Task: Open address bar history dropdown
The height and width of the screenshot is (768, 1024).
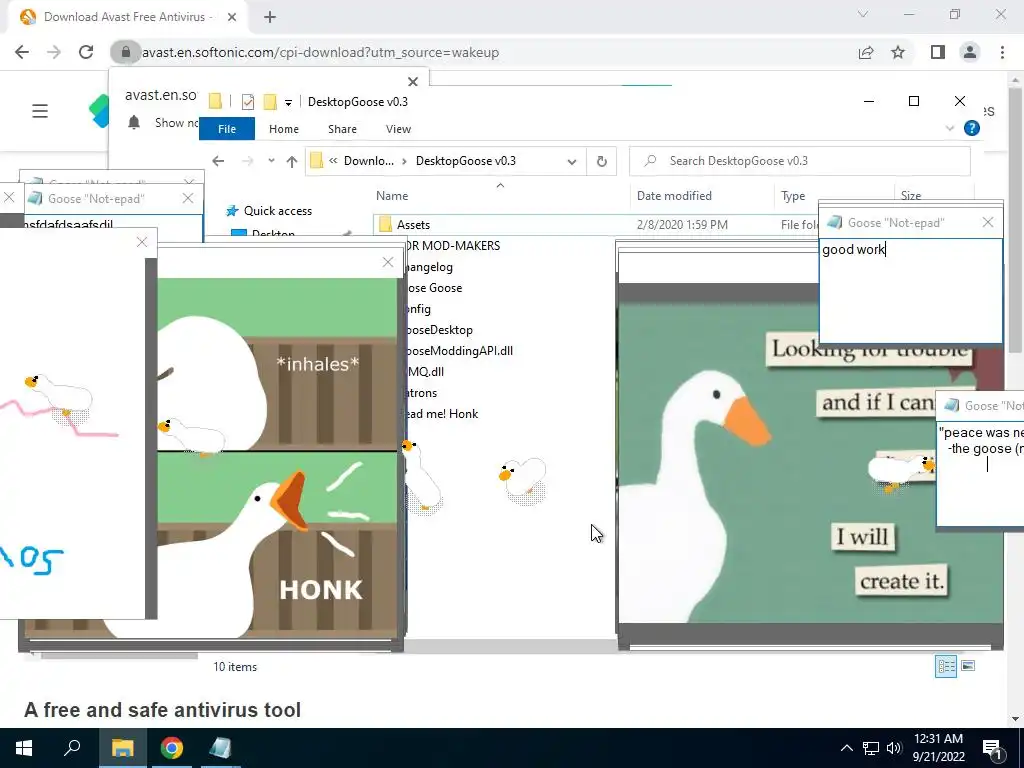Action: [x=571, y=161]
